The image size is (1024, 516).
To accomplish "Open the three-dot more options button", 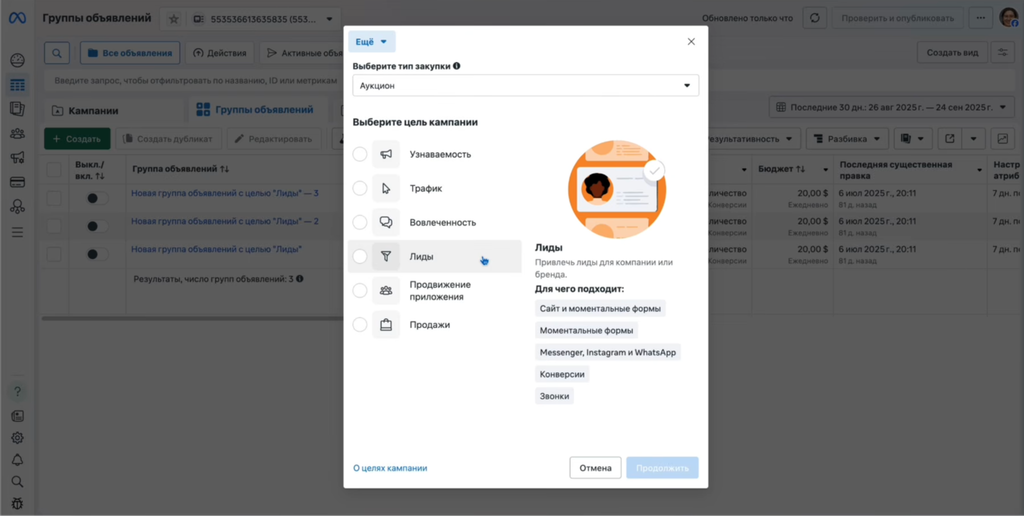I will point(980,18).
